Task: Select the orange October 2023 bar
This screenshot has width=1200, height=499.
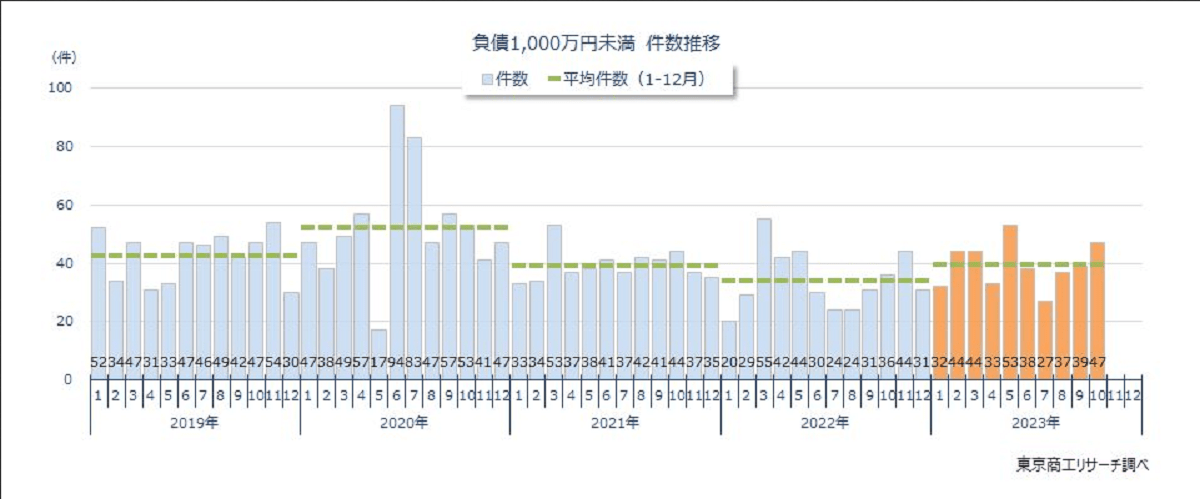Action: (1097, 310)
